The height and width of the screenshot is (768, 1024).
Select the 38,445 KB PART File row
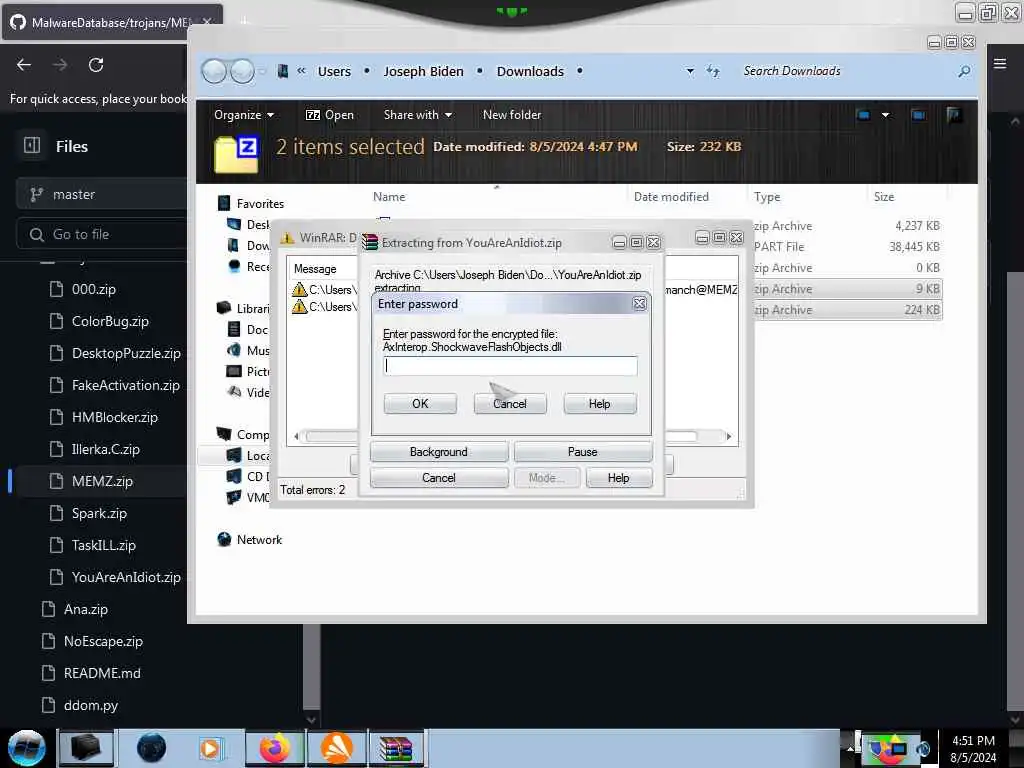pos(848,247)
